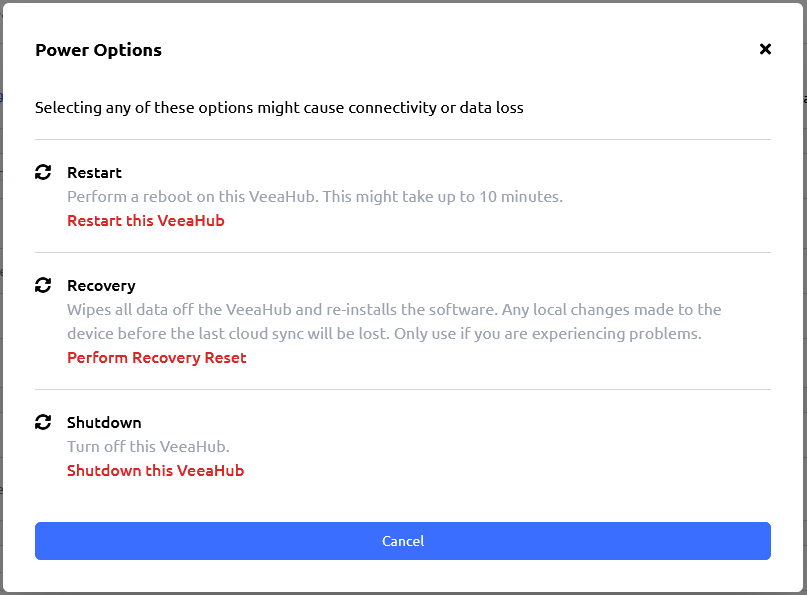Click 'Only use if you are experiencing problems' sentence
The width and height of the screenshot is (807, 595).
tap(548, 334)
